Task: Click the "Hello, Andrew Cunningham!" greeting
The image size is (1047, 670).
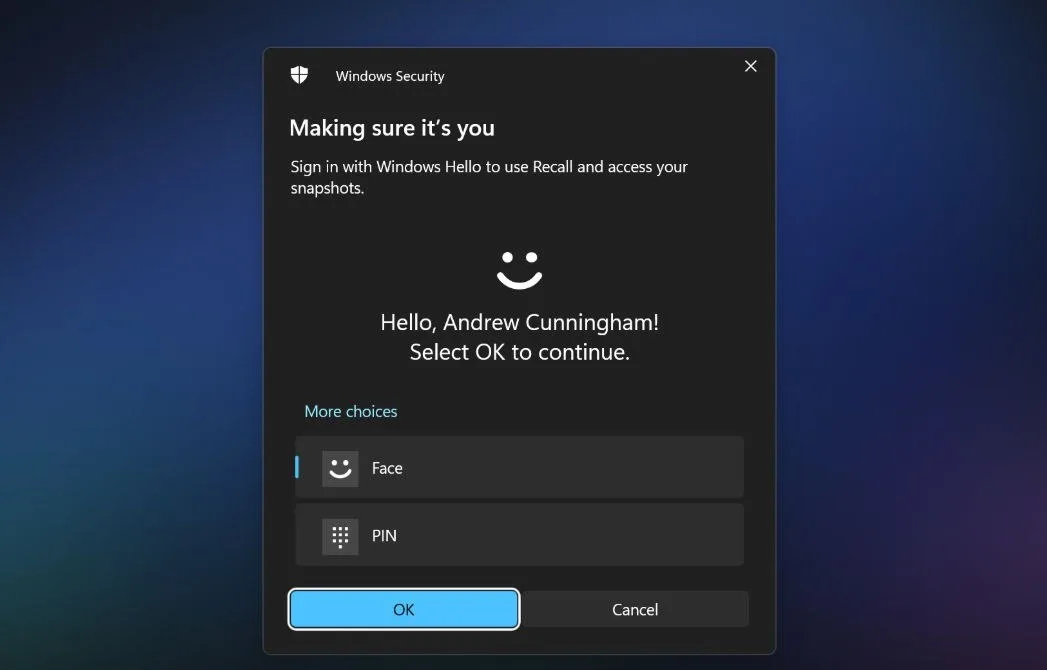Action: [x=518, y=321]
